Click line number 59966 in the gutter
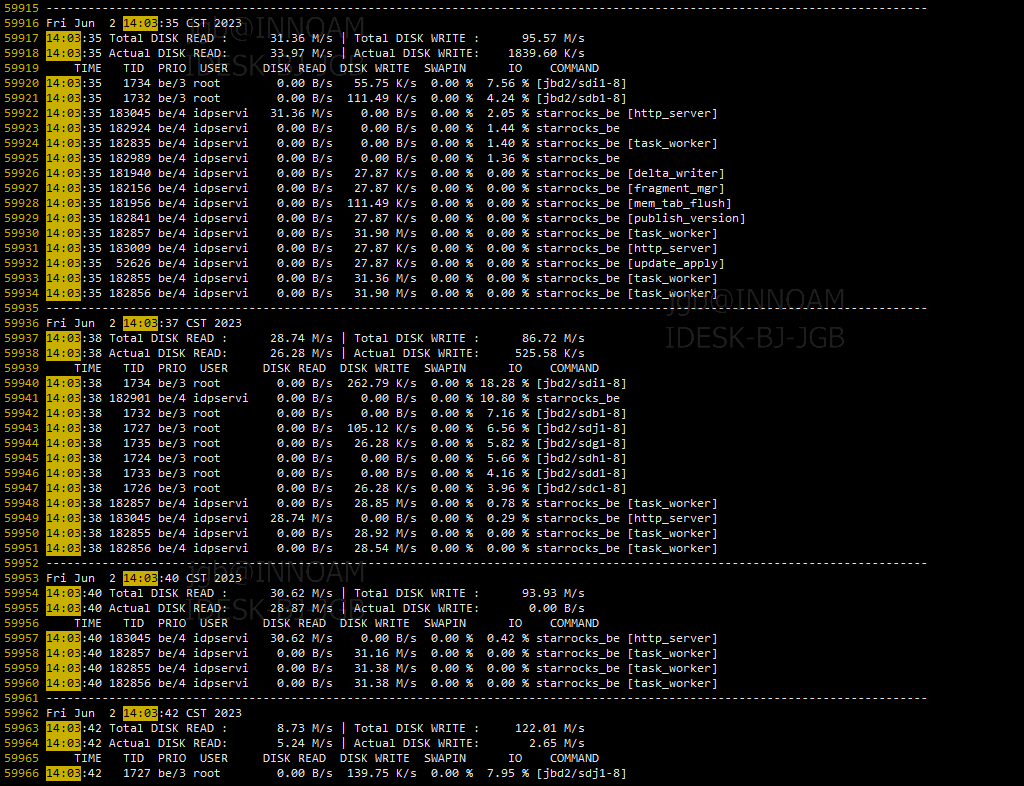Screen dimensions: 1024x786 coord(21,773)
